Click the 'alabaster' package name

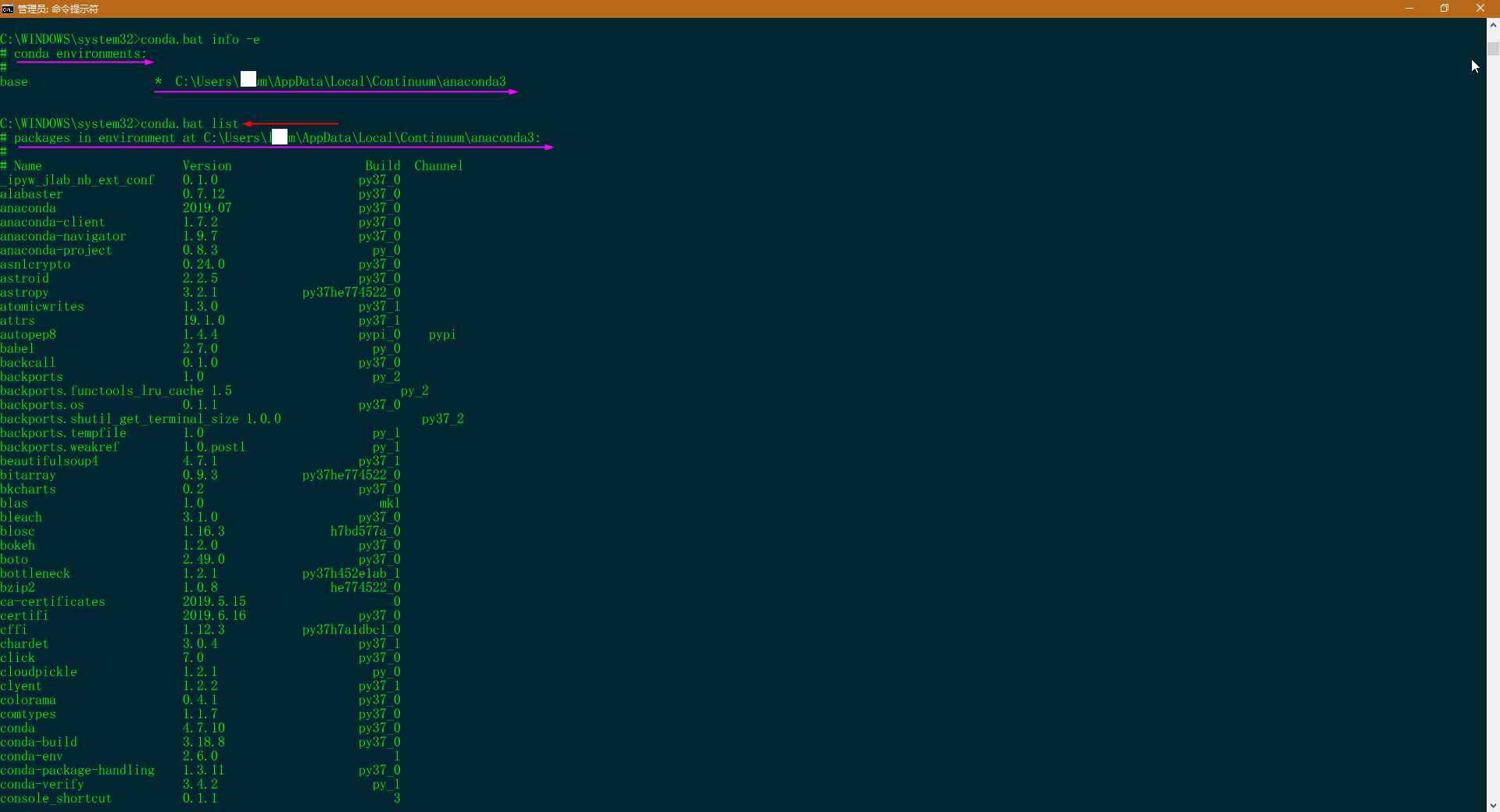[31, 194]
